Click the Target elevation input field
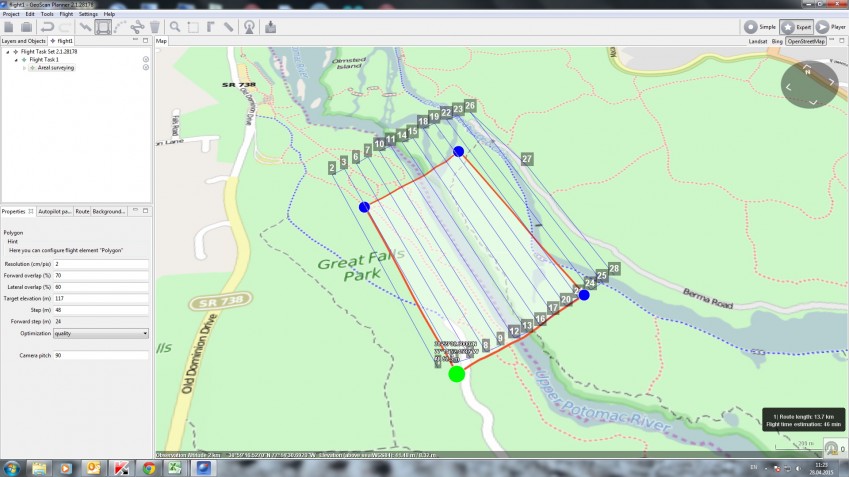 [100, 298]
